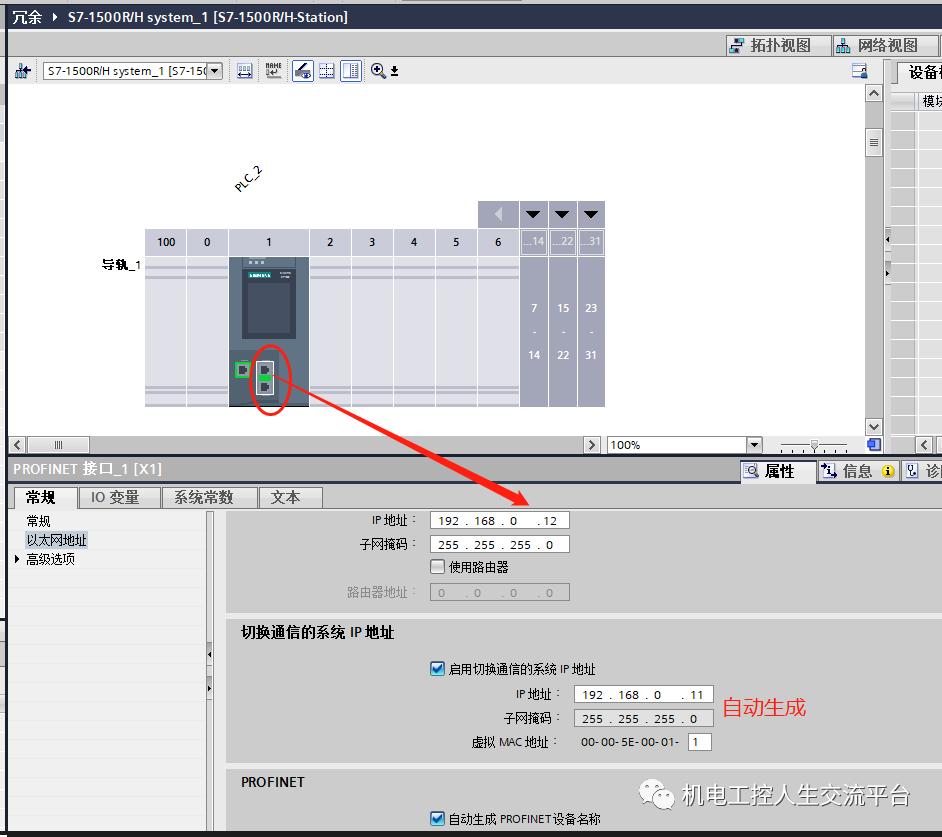
Task: Uncheck the 使用路由器 checkbox
Action: point(437,567)
